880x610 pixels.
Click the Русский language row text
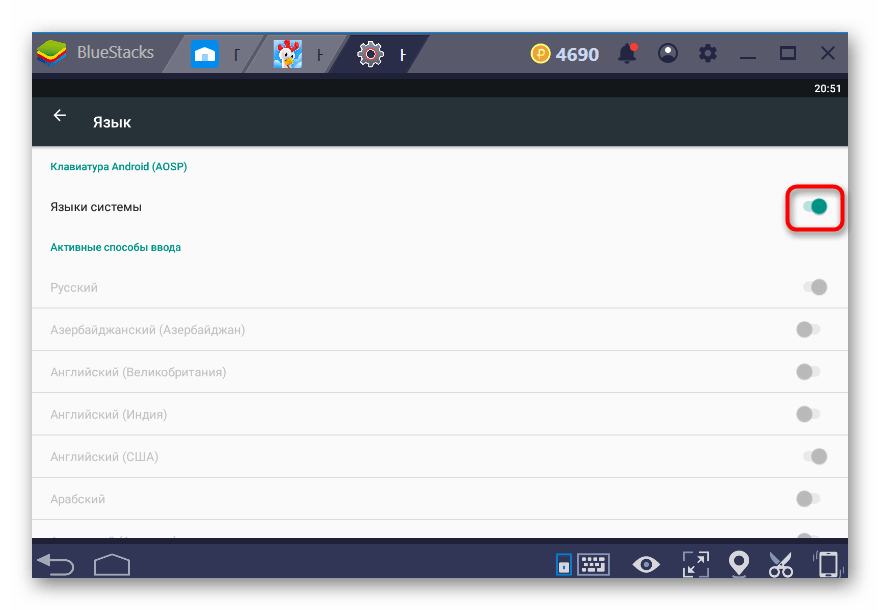point(74,287)
